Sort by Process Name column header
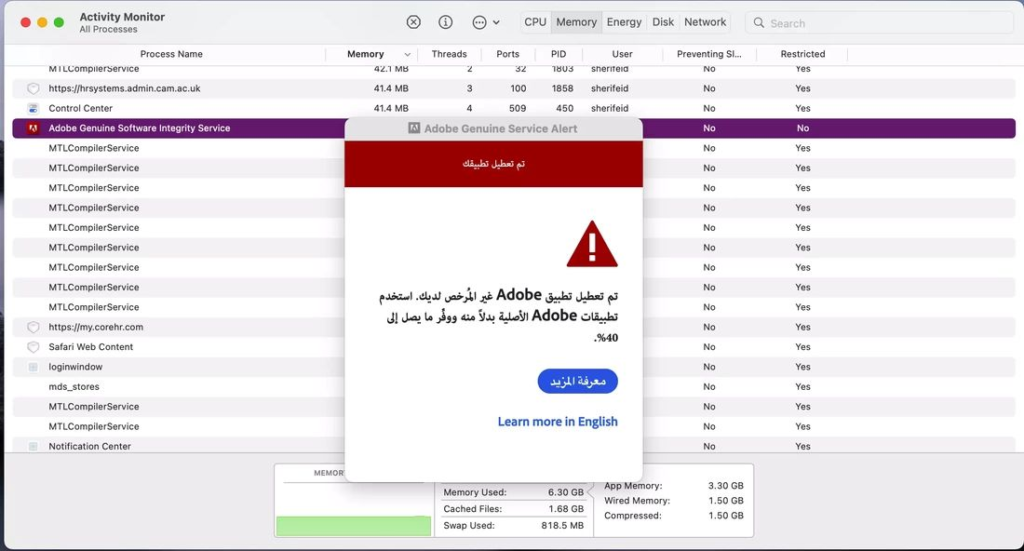Image resolution: width=1024 pixels, height=551 pixels. click(171, 54)
